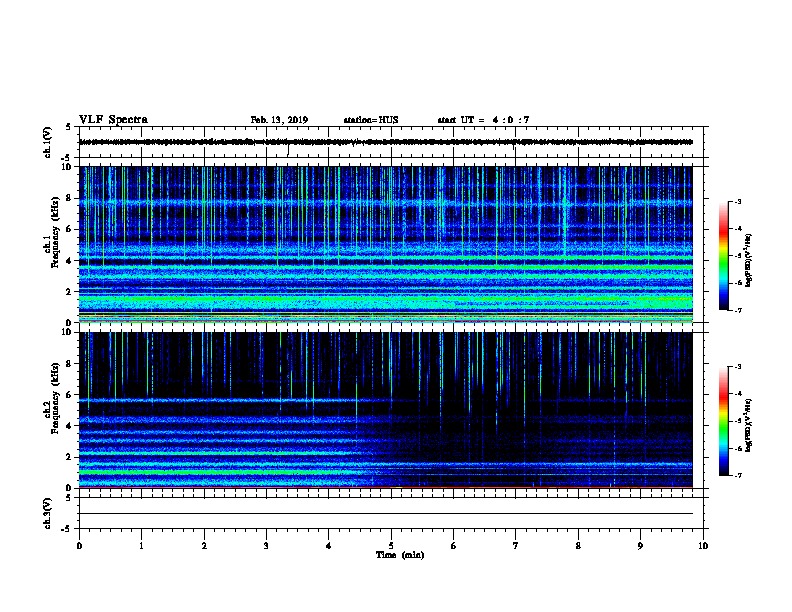This screenshot has width=792, height=612.
Task: Click inside the ch.1 spectrogram panel
Action: (386, 244)
